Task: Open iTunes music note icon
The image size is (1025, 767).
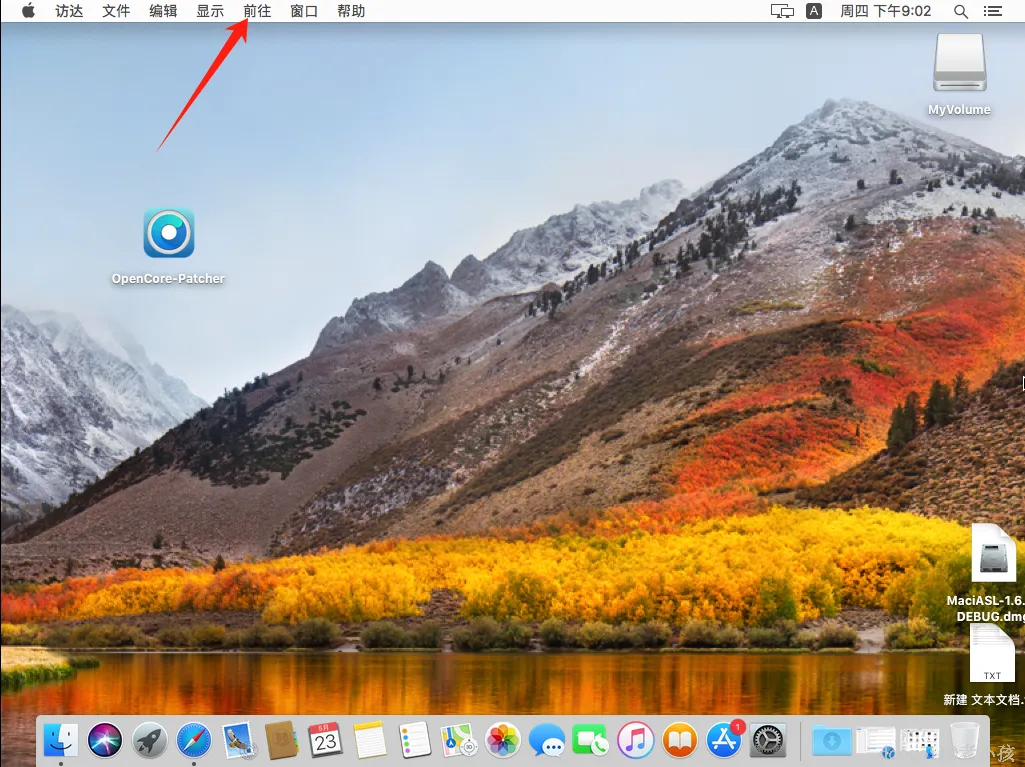Action: pos(635,740)
